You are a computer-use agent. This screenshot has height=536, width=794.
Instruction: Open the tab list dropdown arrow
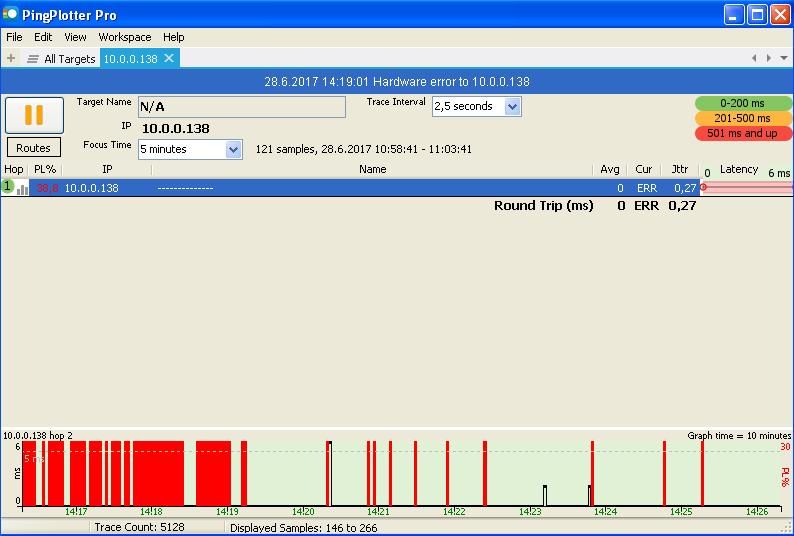(x=784, y=58)
